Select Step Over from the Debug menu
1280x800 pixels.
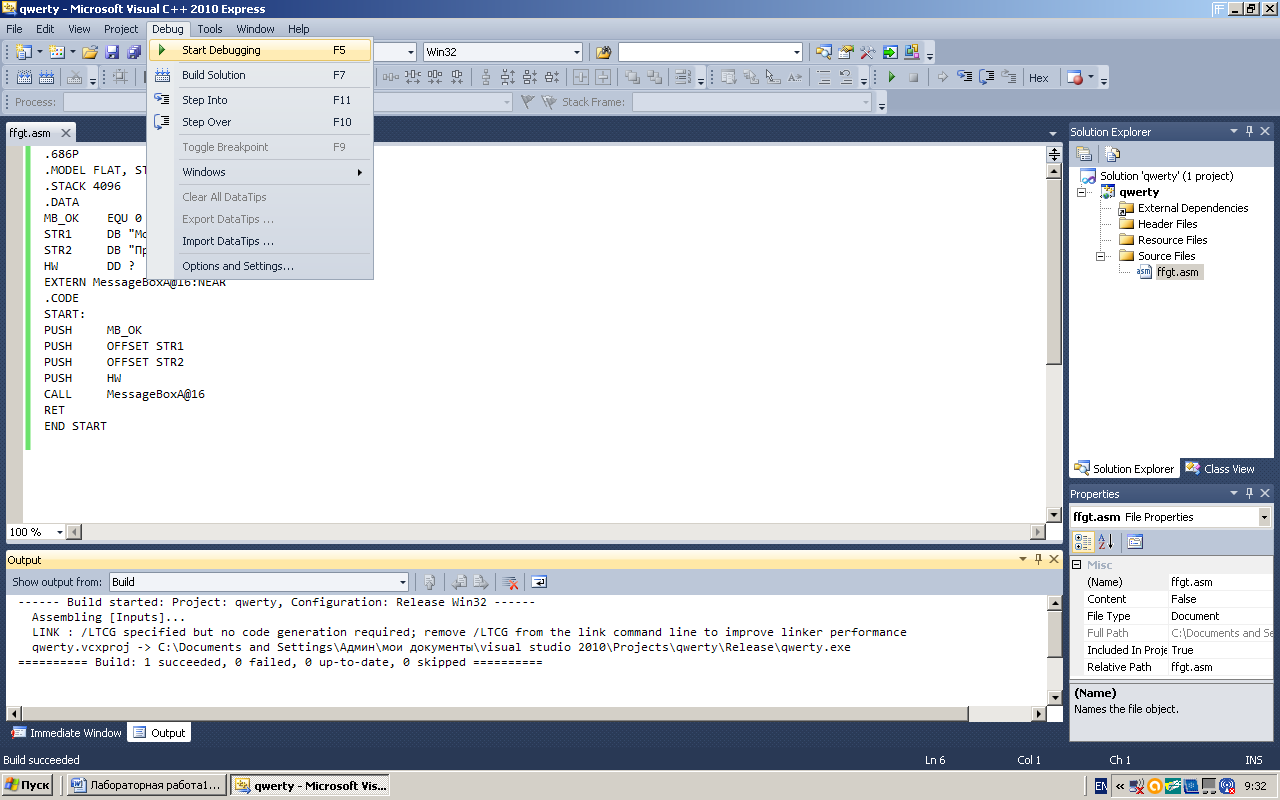click(260, 122)
